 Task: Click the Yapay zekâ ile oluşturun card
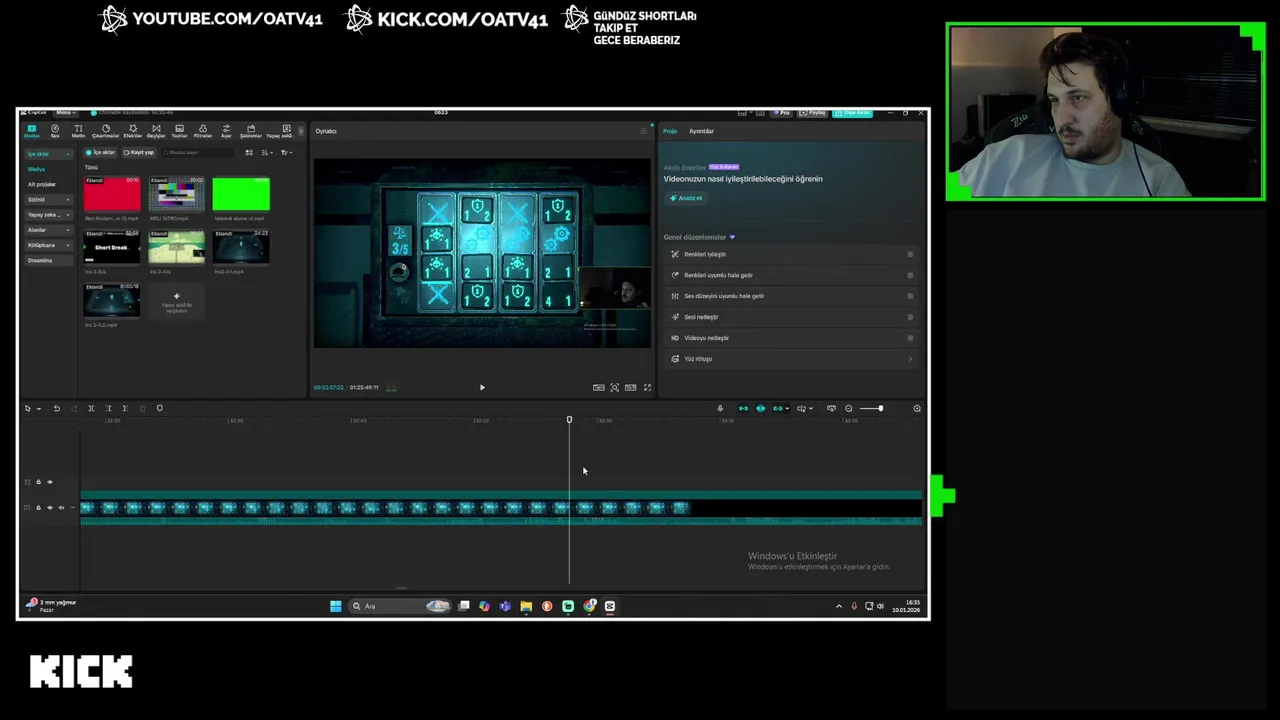pos(176,301)
